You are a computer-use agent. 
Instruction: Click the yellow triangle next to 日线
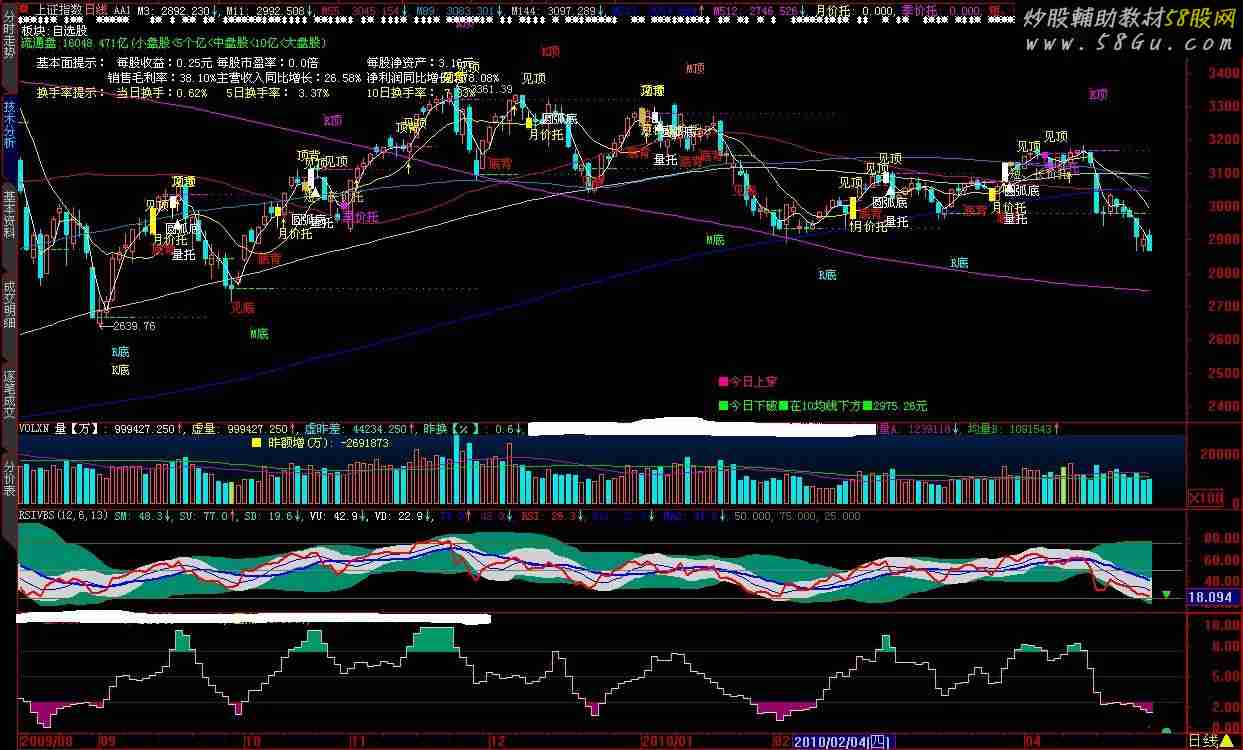coord(1226,741)
